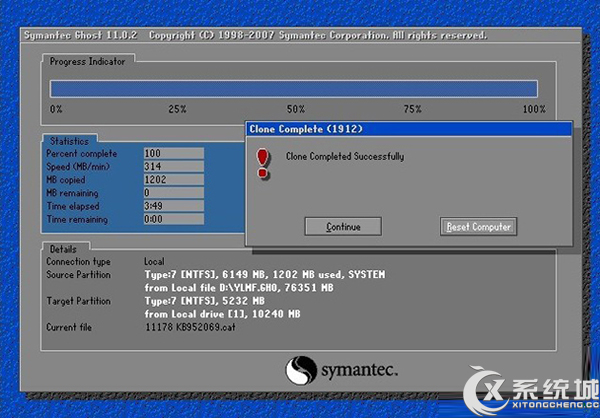Click the Symantec yin-yang logo icon
The width and height of the screenshot is (600, 418).
pyautogui.click(x=301, y=370)
